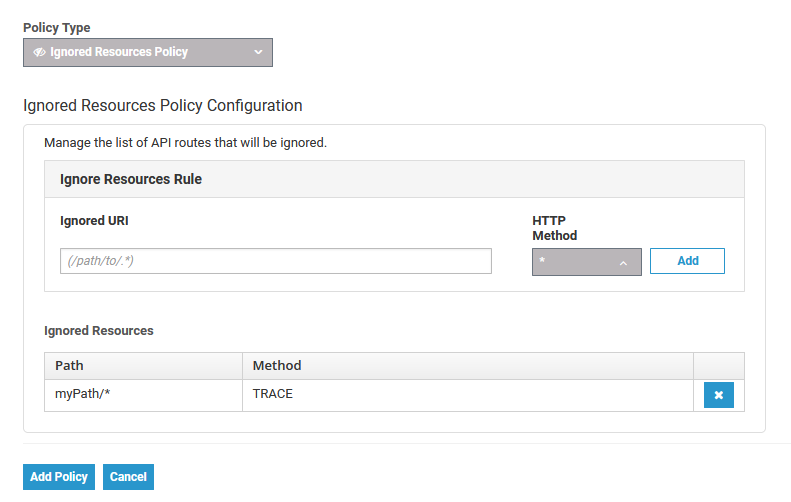
Task: Click the Ignored Resources table label
Action: [98, 330]
